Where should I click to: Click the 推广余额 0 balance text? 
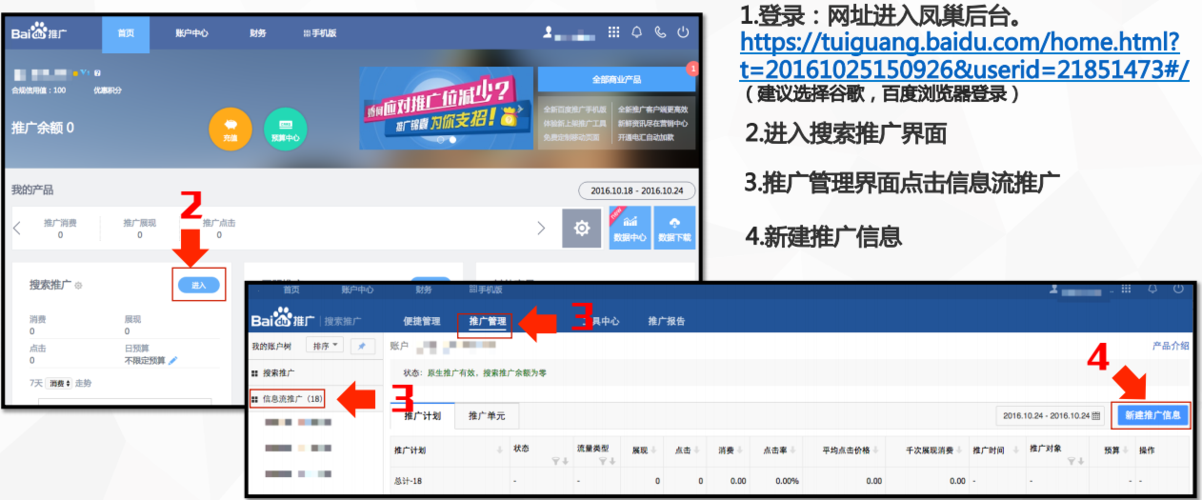42,128
